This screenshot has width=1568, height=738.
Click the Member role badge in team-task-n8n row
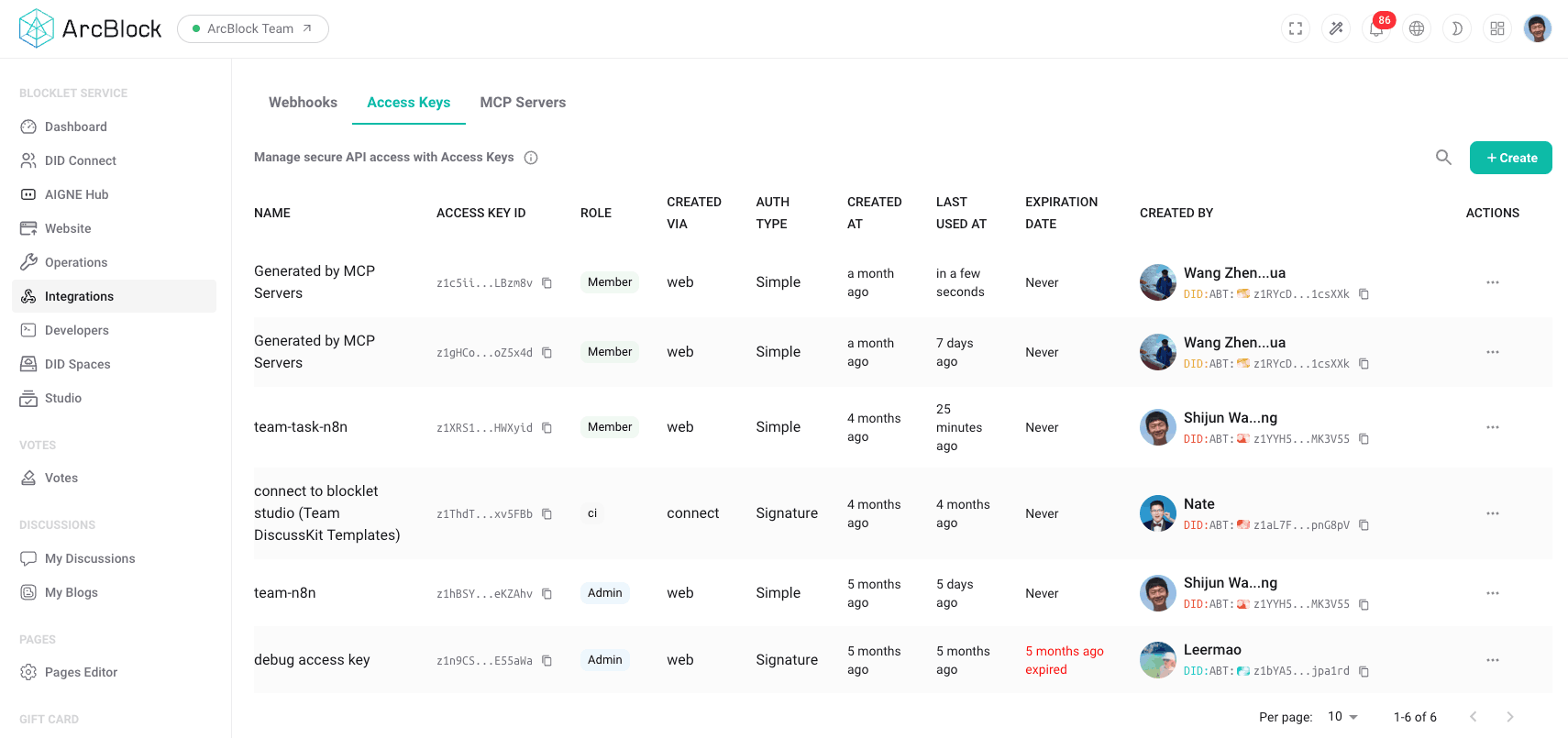click(610, 427)
